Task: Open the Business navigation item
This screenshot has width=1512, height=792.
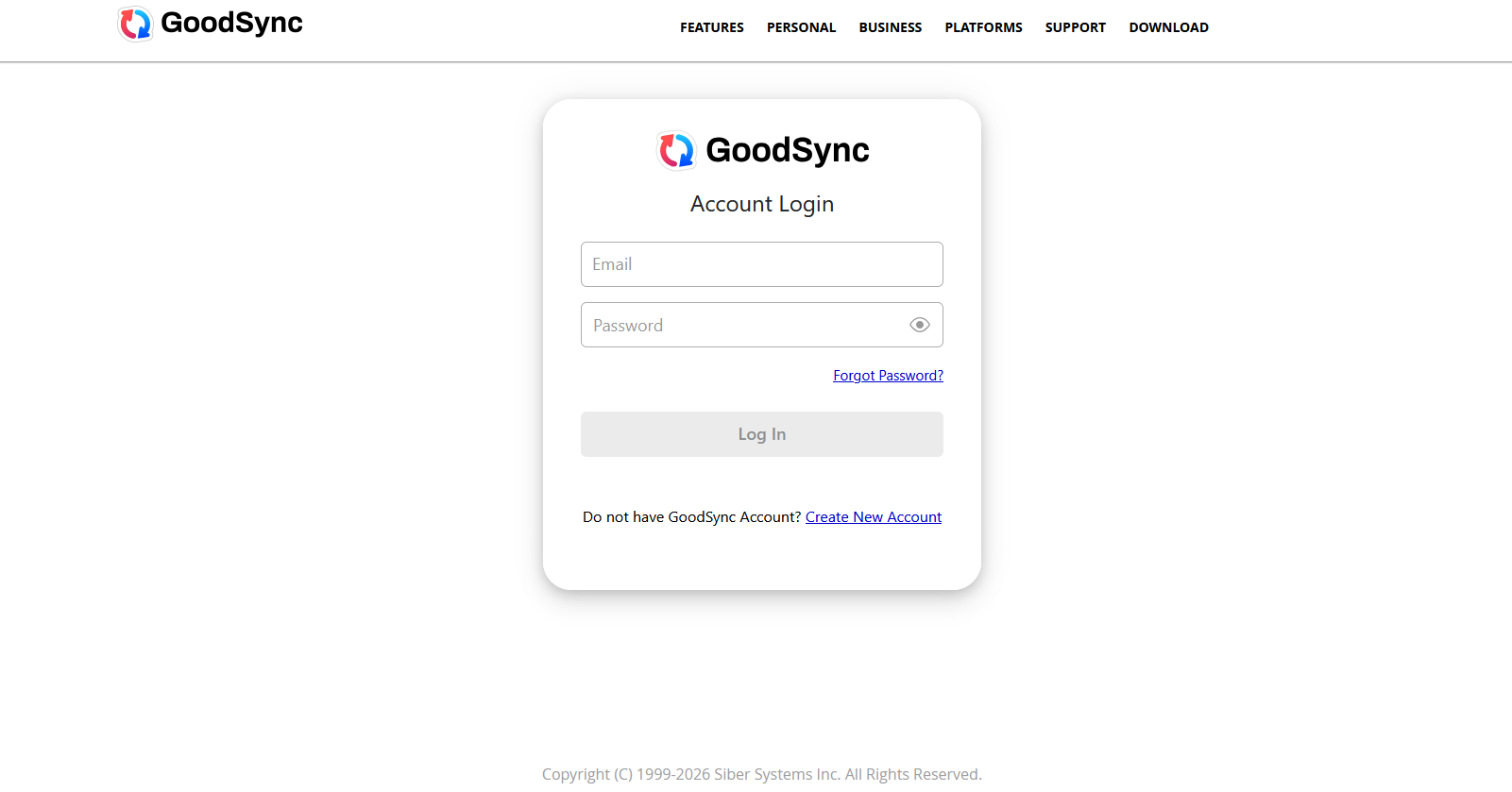Action: click(x=890, y=27)
